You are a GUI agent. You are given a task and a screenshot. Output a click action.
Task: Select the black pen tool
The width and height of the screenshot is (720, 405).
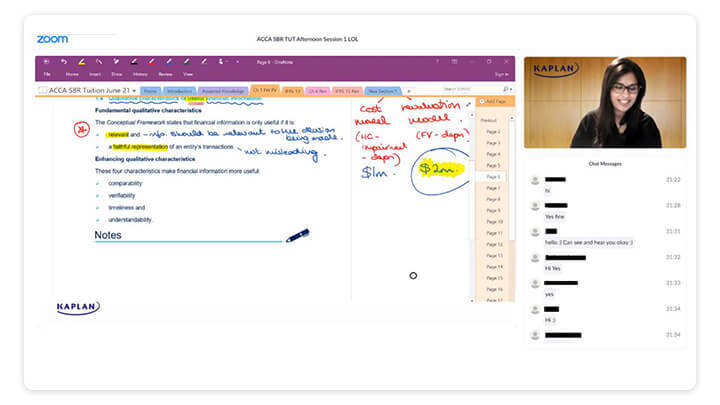[x=134, y=62]
